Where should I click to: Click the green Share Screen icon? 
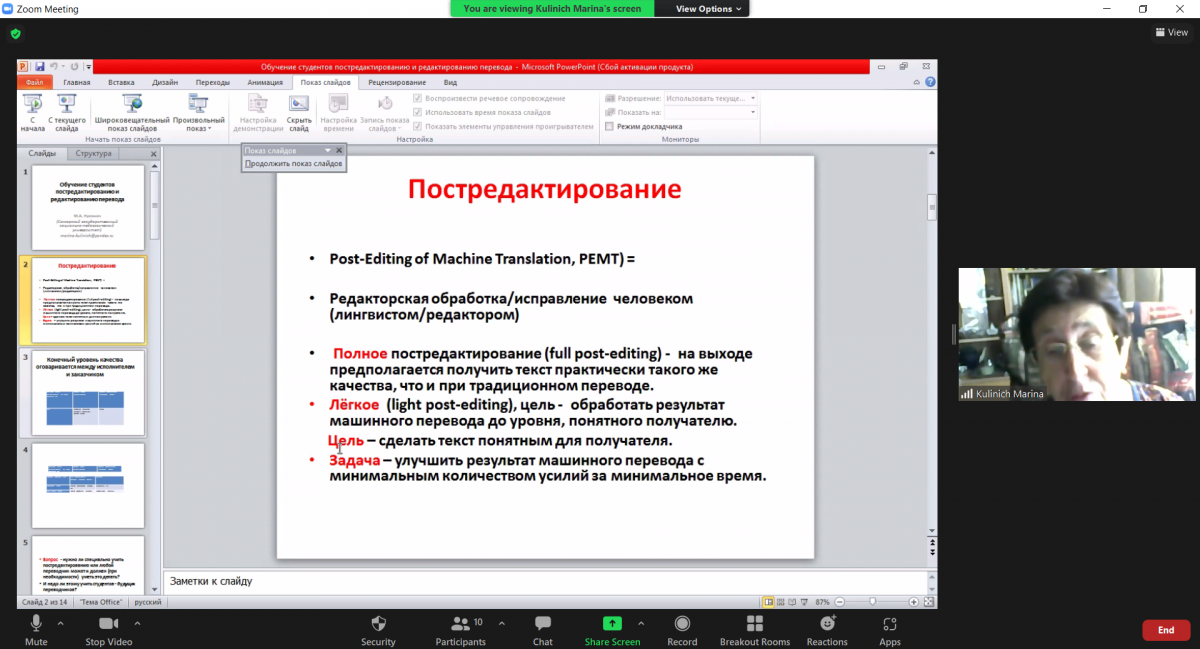612,623
